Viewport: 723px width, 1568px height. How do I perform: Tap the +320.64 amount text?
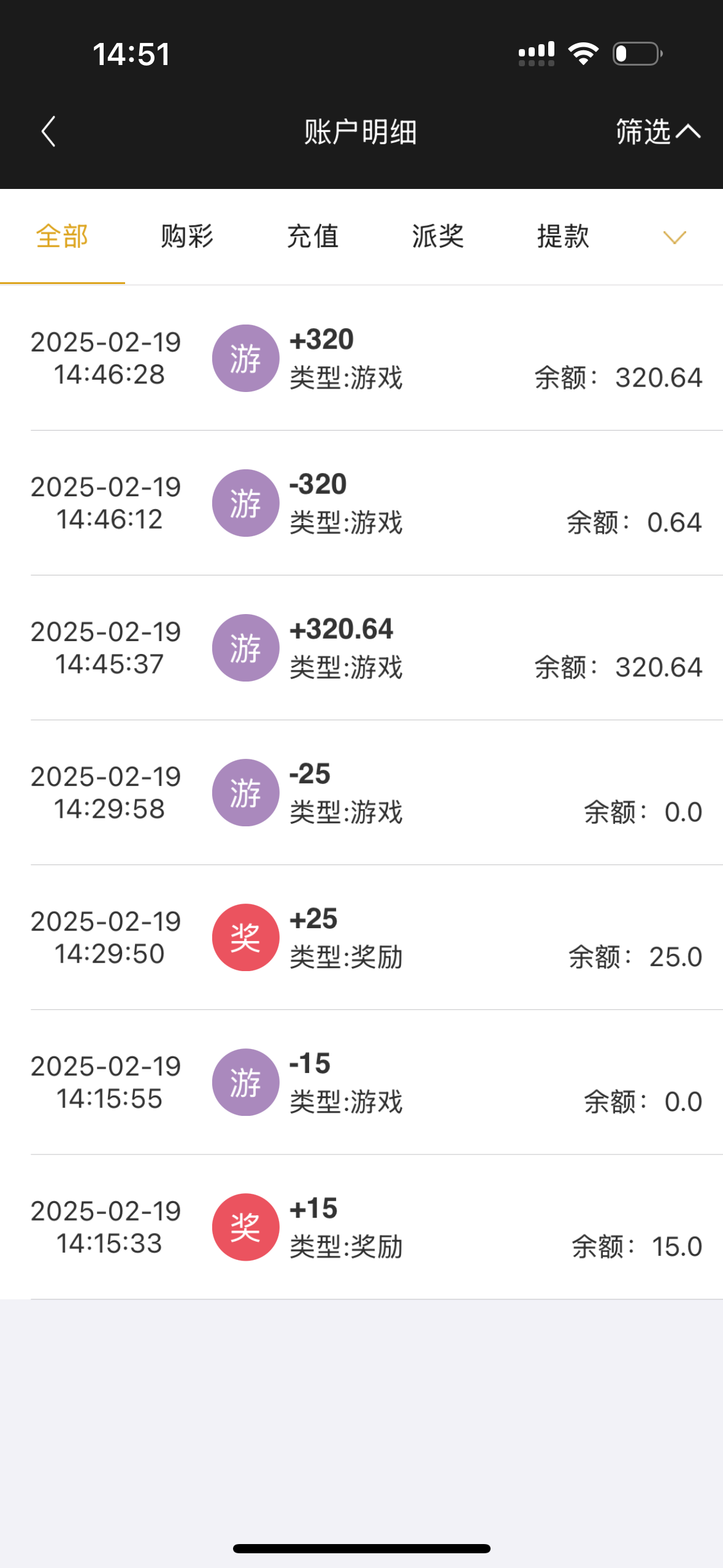pos(341,629)
